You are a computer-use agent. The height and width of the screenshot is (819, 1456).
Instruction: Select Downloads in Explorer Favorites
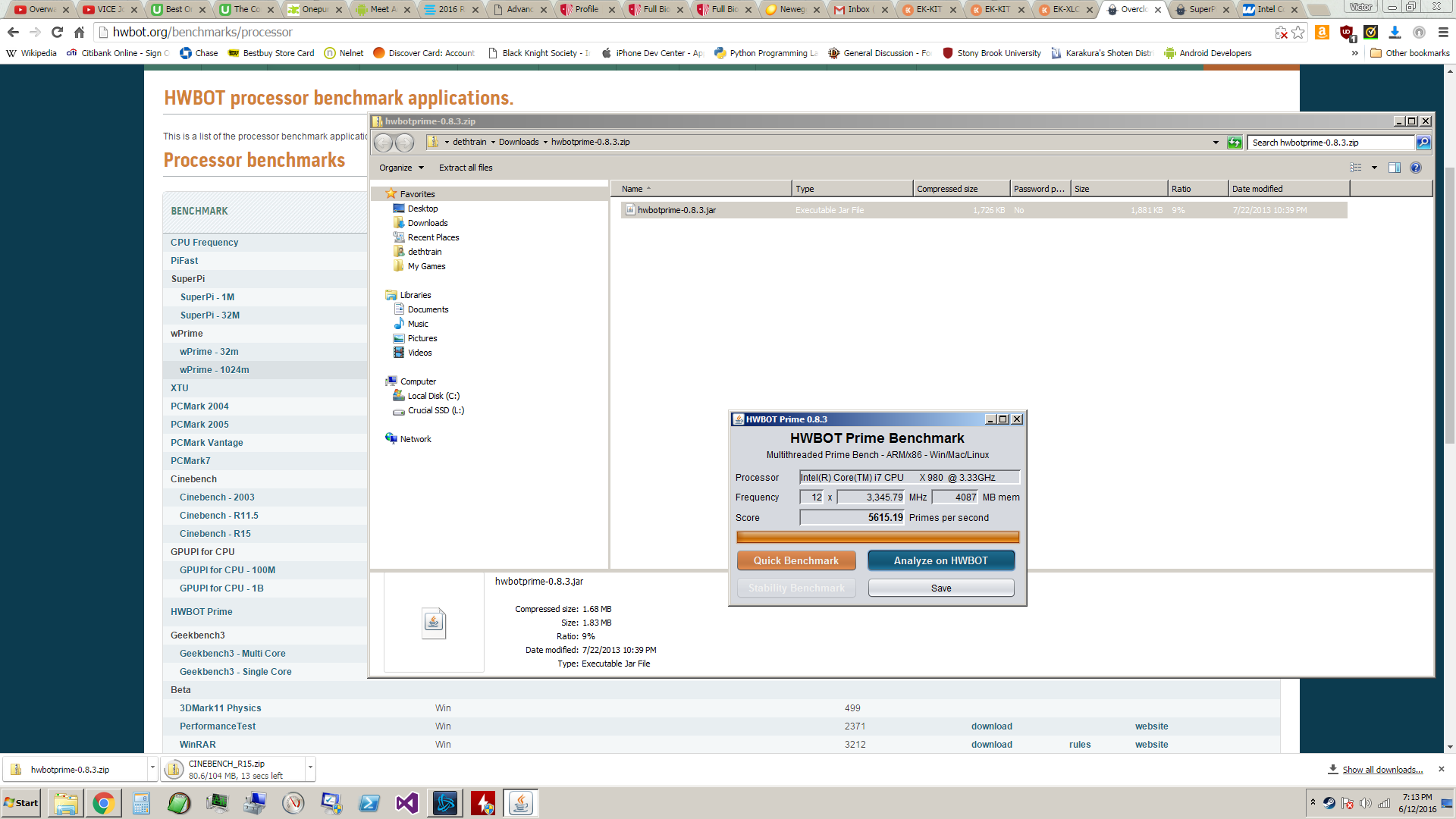tap(428, 223)
